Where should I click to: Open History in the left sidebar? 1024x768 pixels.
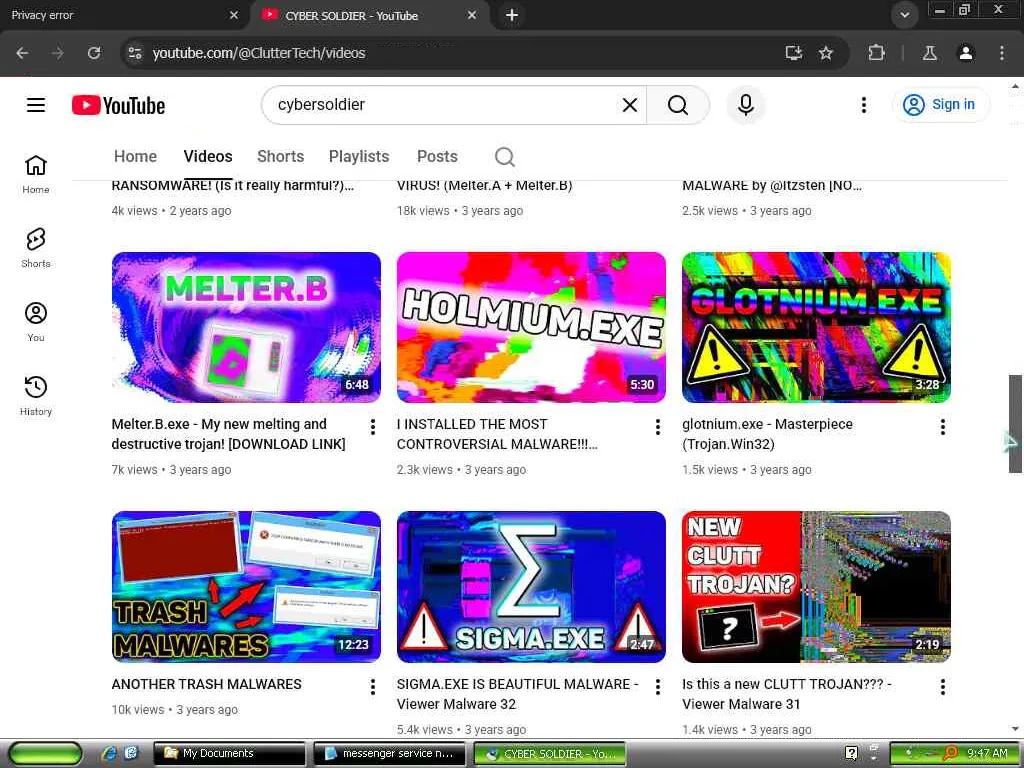(36, 396)
